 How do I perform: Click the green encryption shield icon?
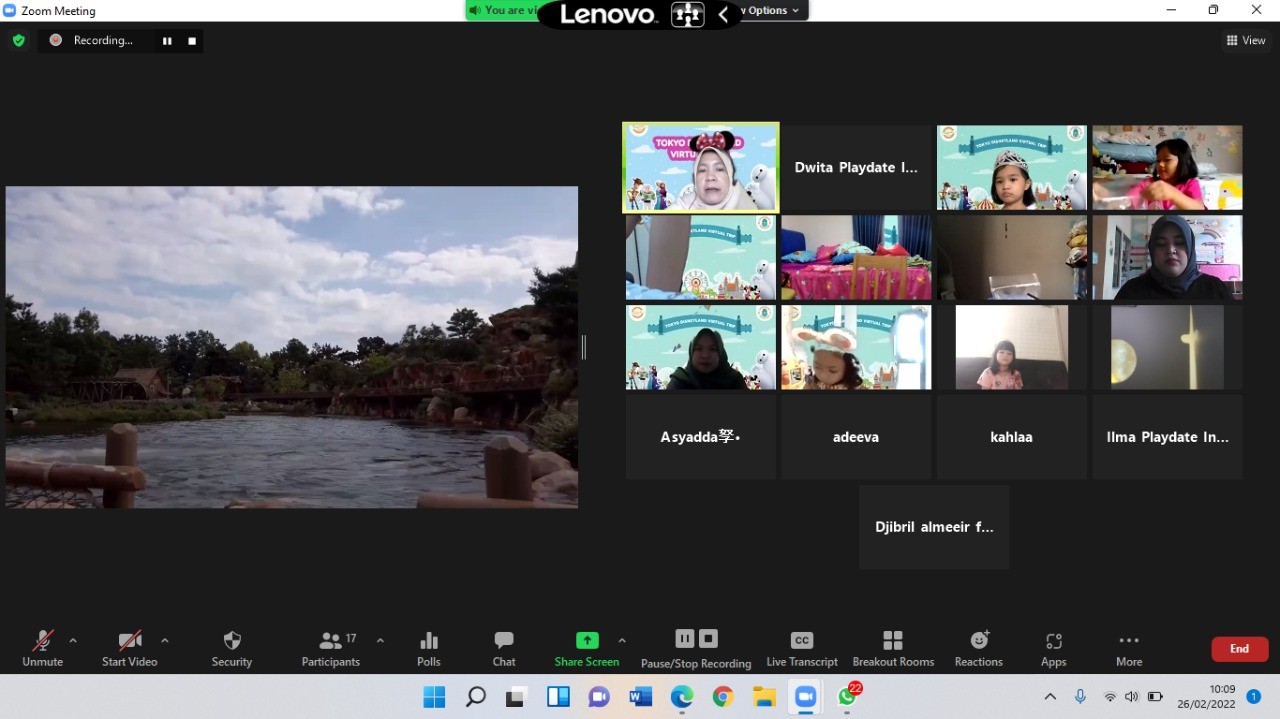click(x=18, y=40)
